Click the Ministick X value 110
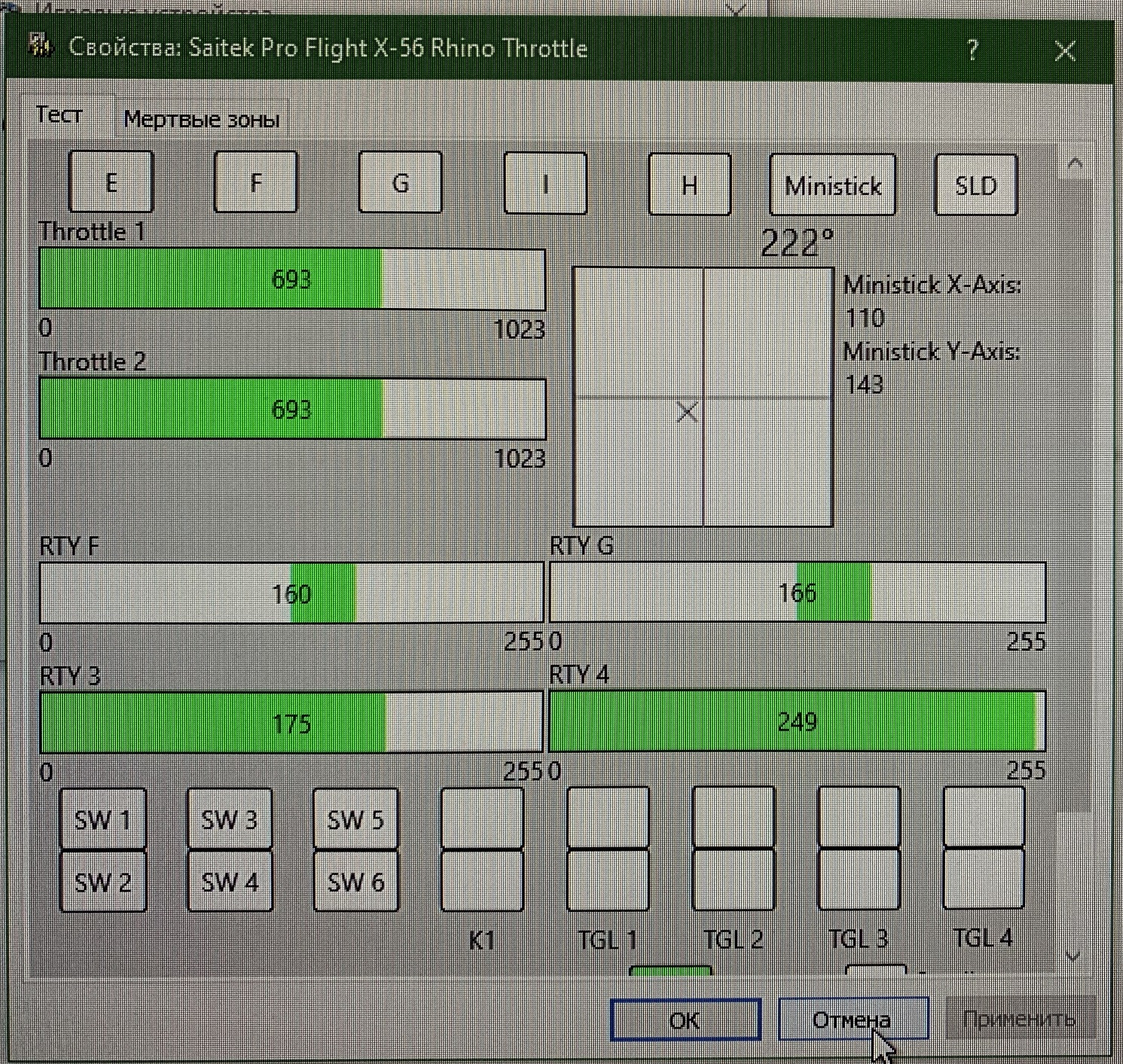The image size is (1123, 1064). pos(864,319)
